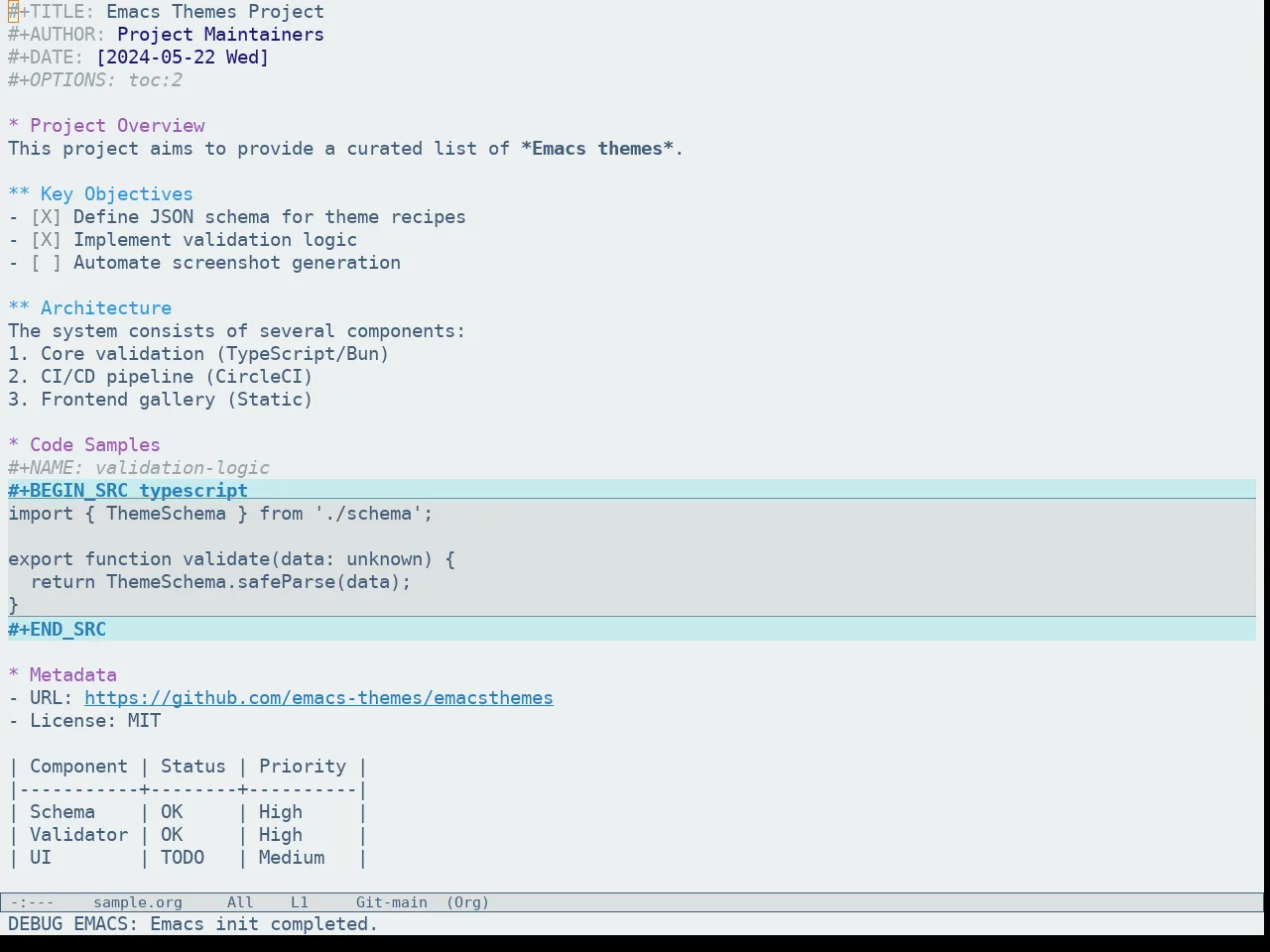Image resolution: width=1270 pixels, height=952 pixels.
Task: Toggle the 'Define JSON schema' checkbox
Action: click(46, 217)
